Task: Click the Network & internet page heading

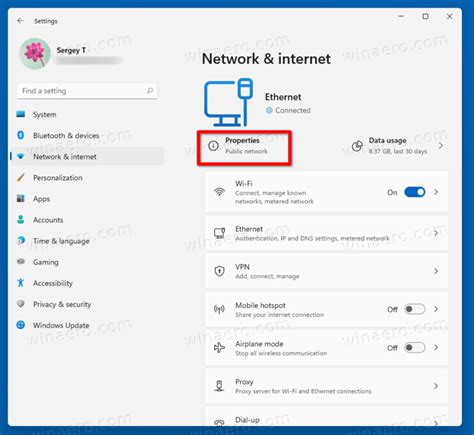Action: (266, 59)
